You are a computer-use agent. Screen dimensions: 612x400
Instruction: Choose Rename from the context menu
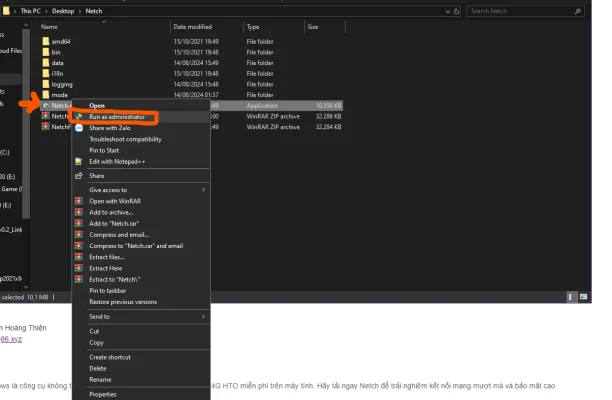(100, 380)
